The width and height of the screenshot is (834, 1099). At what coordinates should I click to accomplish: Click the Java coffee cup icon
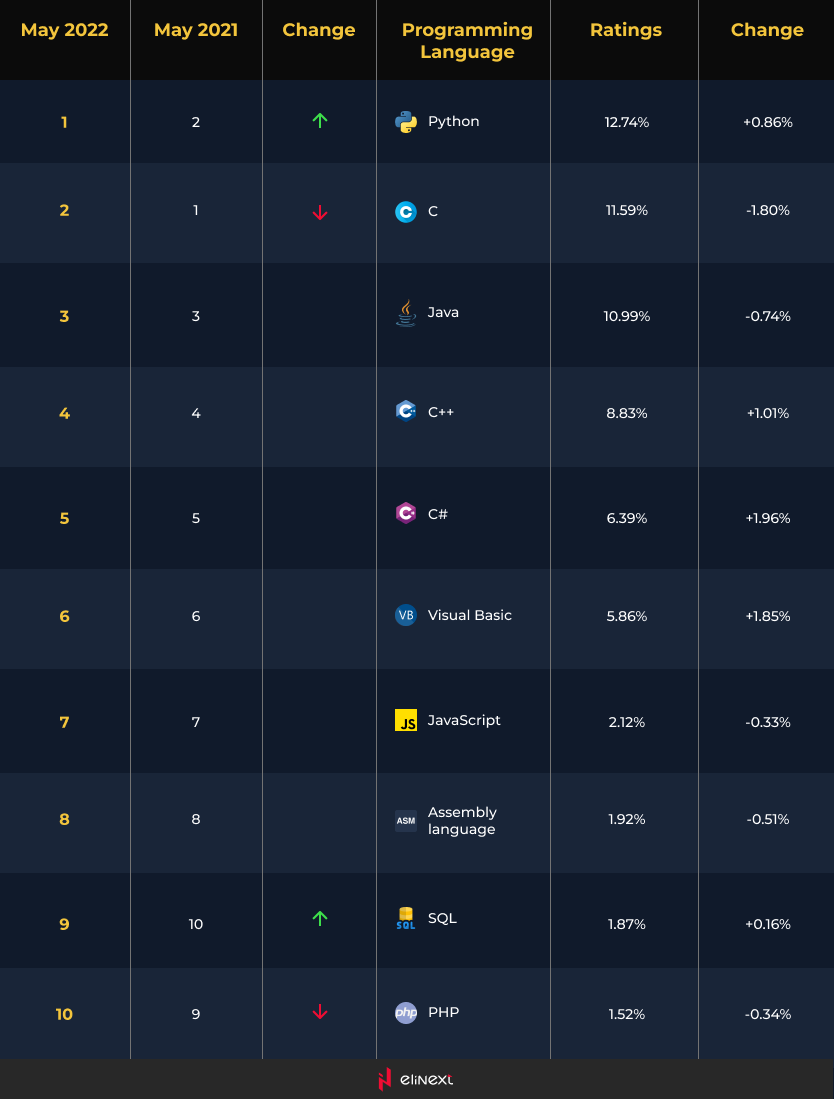tap(405, 313)
